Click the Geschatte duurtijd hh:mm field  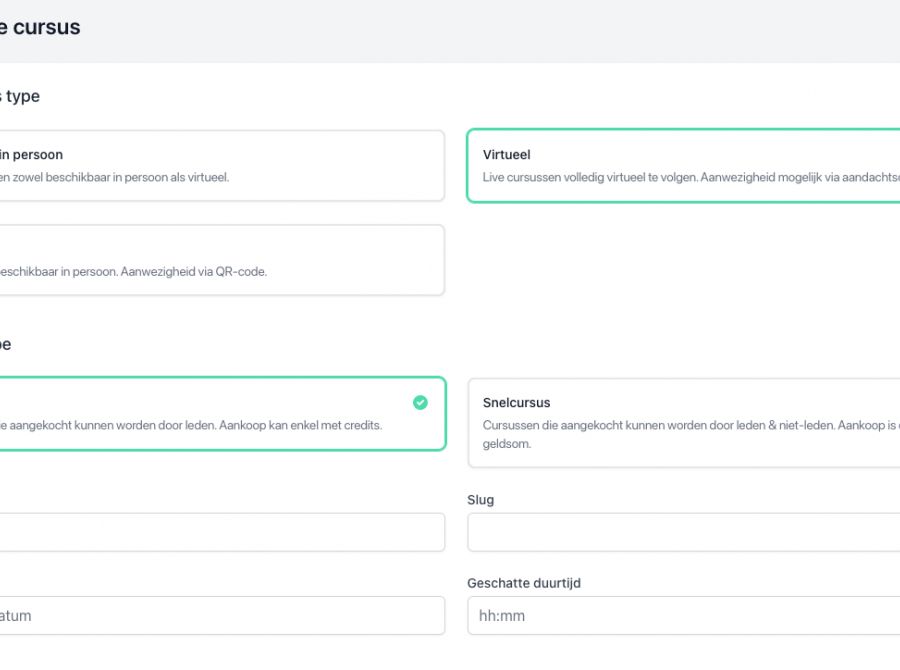[x=683, y=616]
